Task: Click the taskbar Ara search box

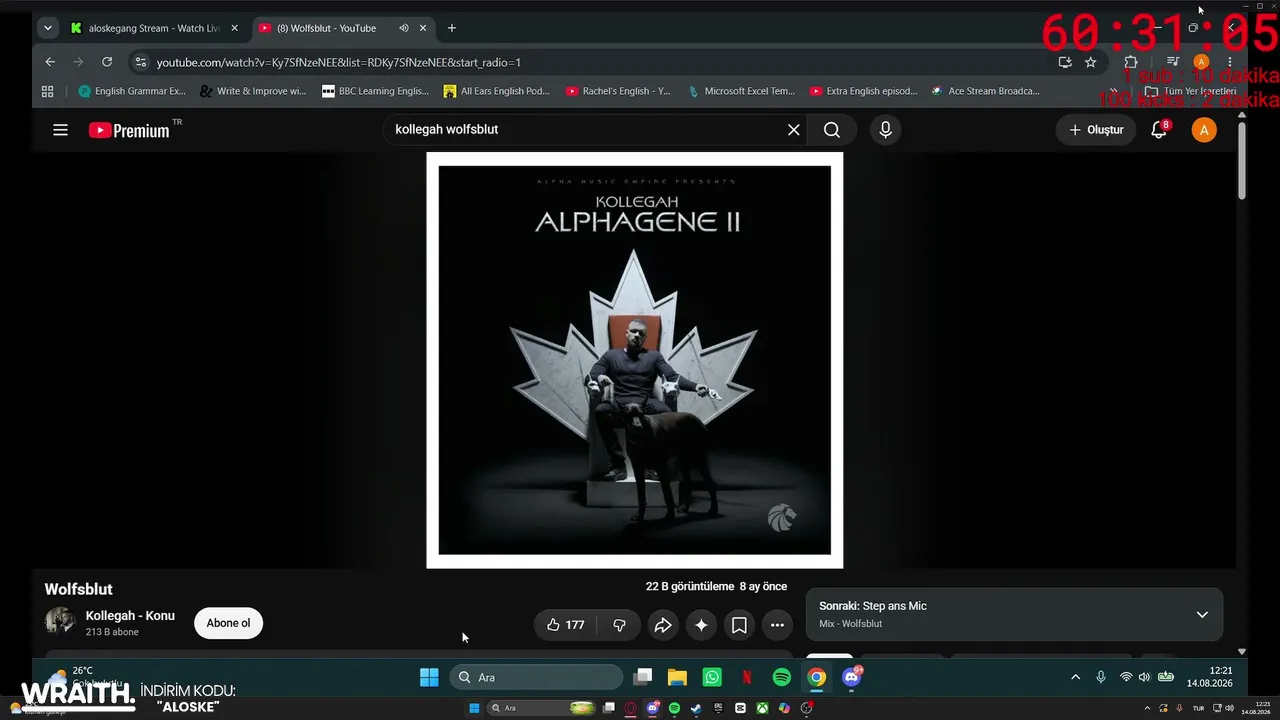Action: 536,677
